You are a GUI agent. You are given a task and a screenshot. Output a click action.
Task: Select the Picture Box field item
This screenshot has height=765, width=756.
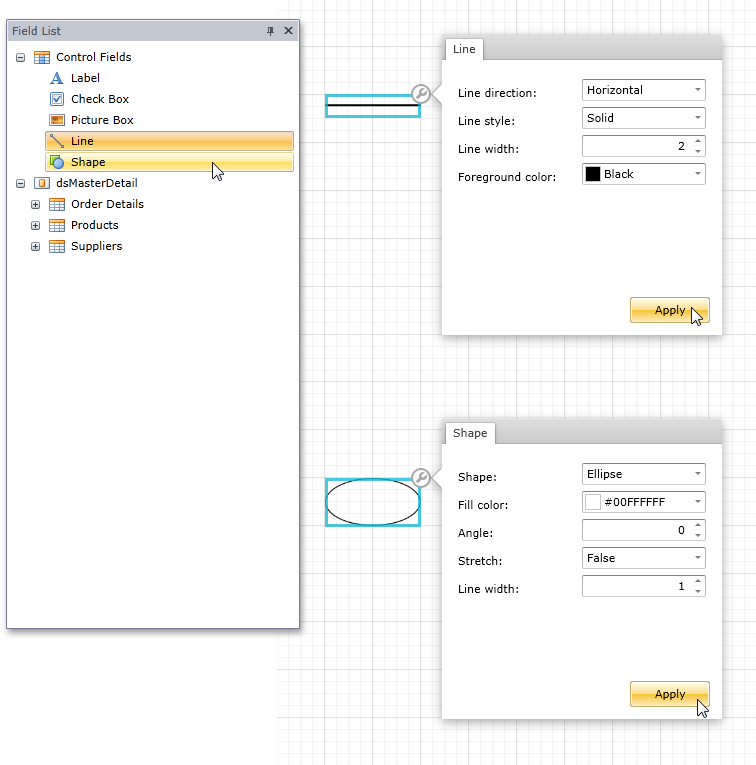[102, 120]
